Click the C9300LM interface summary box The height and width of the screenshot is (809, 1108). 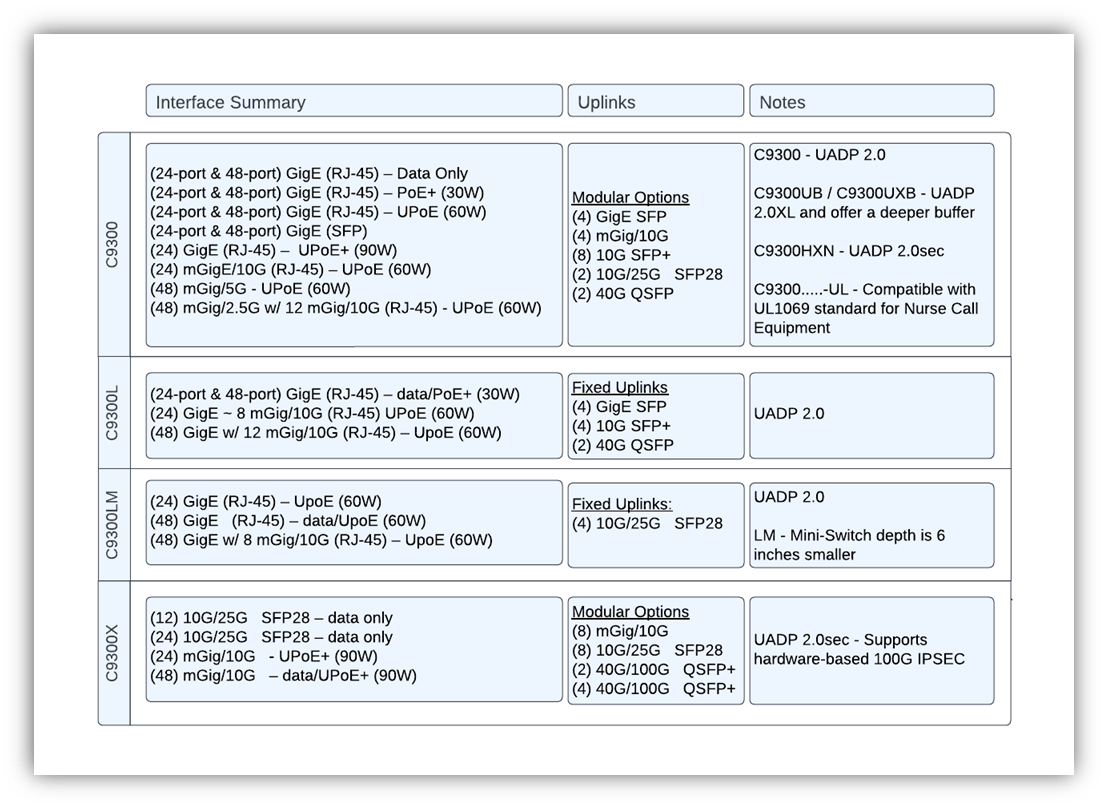pos(354,523)
